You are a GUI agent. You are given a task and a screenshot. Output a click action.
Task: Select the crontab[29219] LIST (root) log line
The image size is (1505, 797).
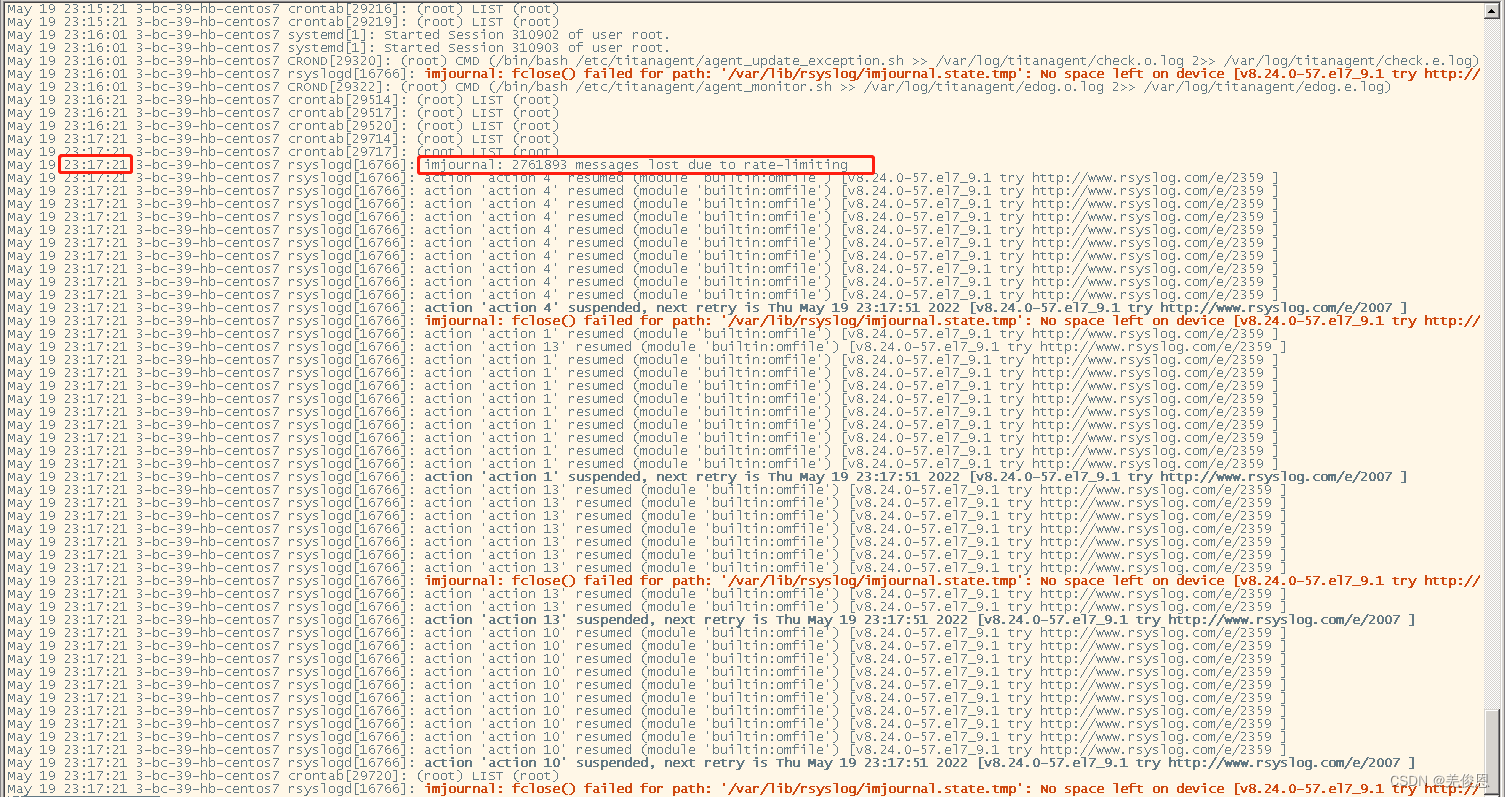point(283,21)
